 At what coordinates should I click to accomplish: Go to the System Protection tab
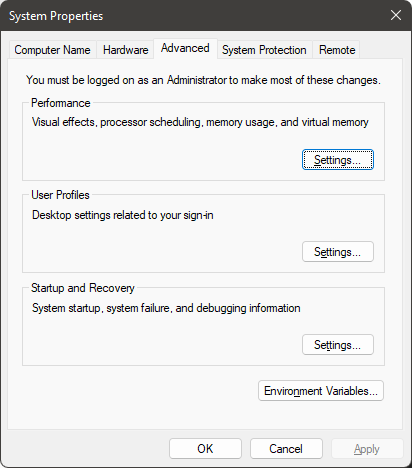click(x=264, y=50)
